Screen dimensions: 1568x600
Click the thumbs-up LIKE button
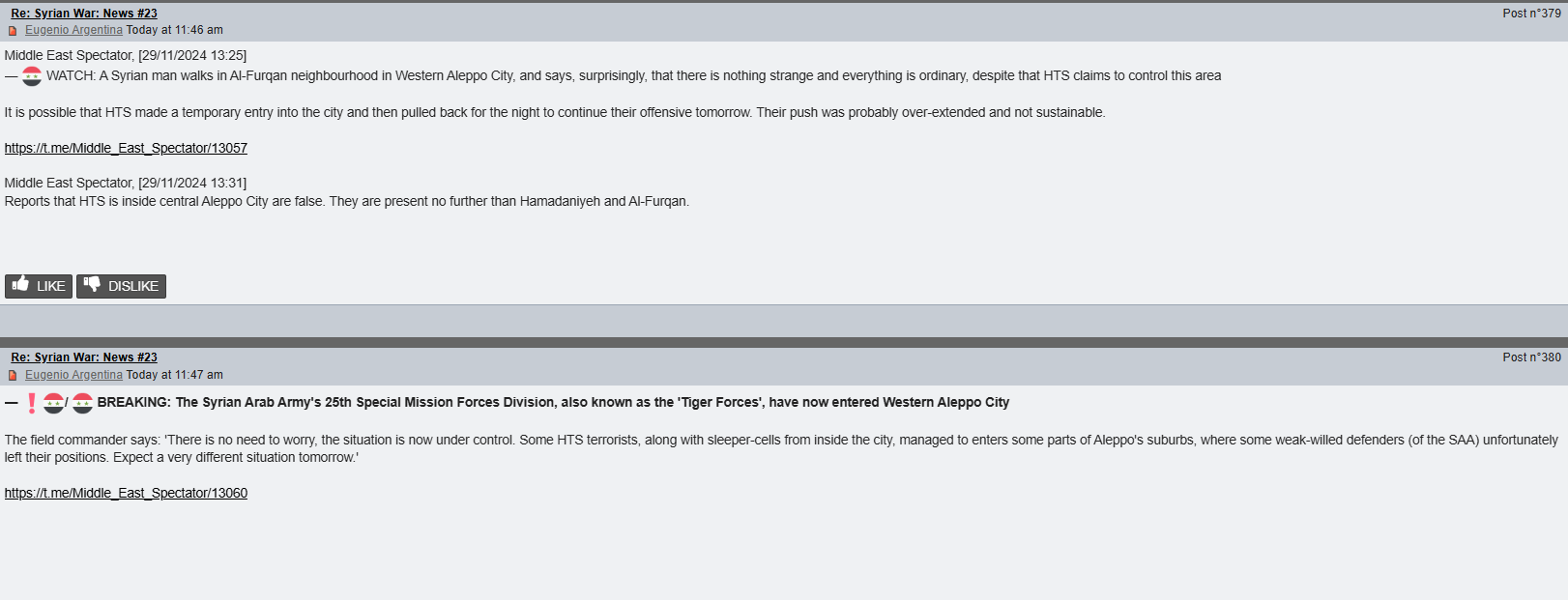39,286
